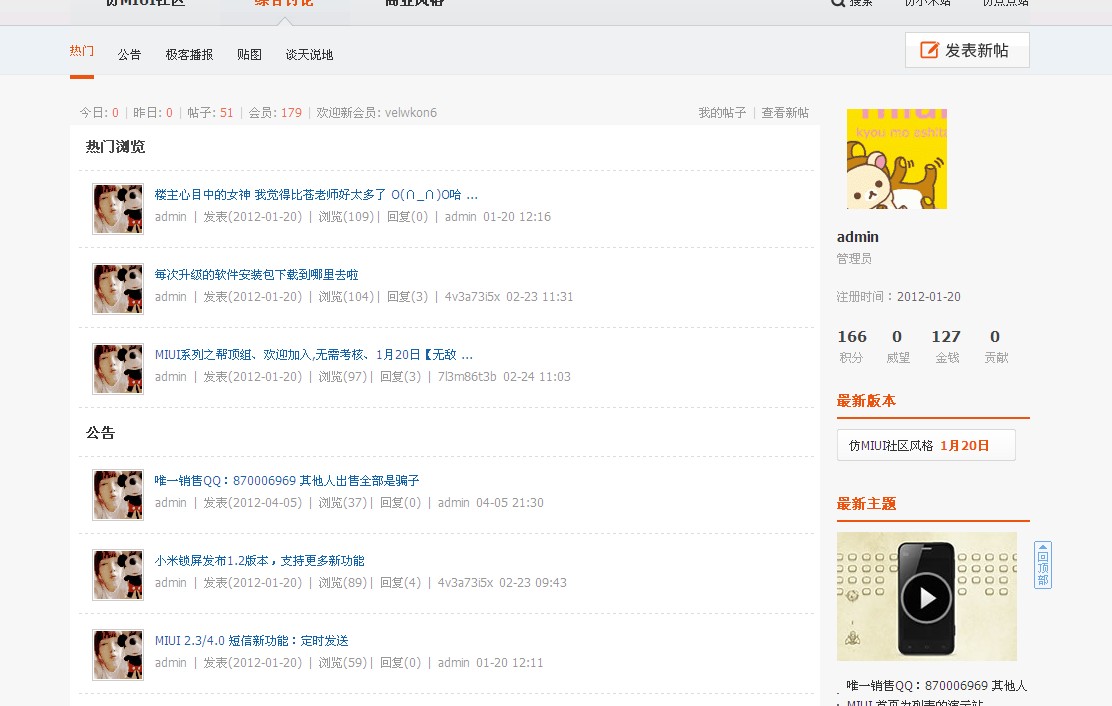The image size is (1112, 706).
Task: Click author admin under 小米锁屏发布1.2版本 post
Action: click(x=171, y=583)
